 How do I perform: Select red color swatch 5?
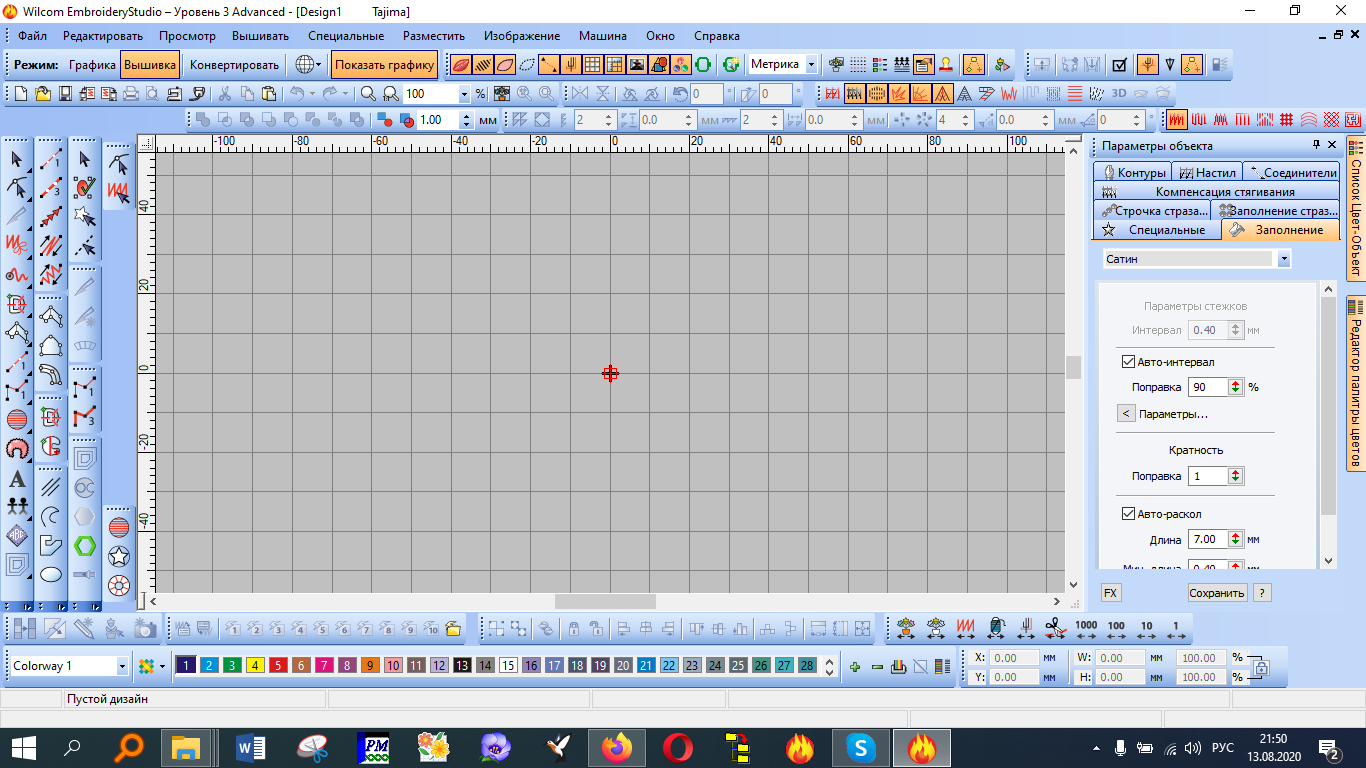point(277,666)
